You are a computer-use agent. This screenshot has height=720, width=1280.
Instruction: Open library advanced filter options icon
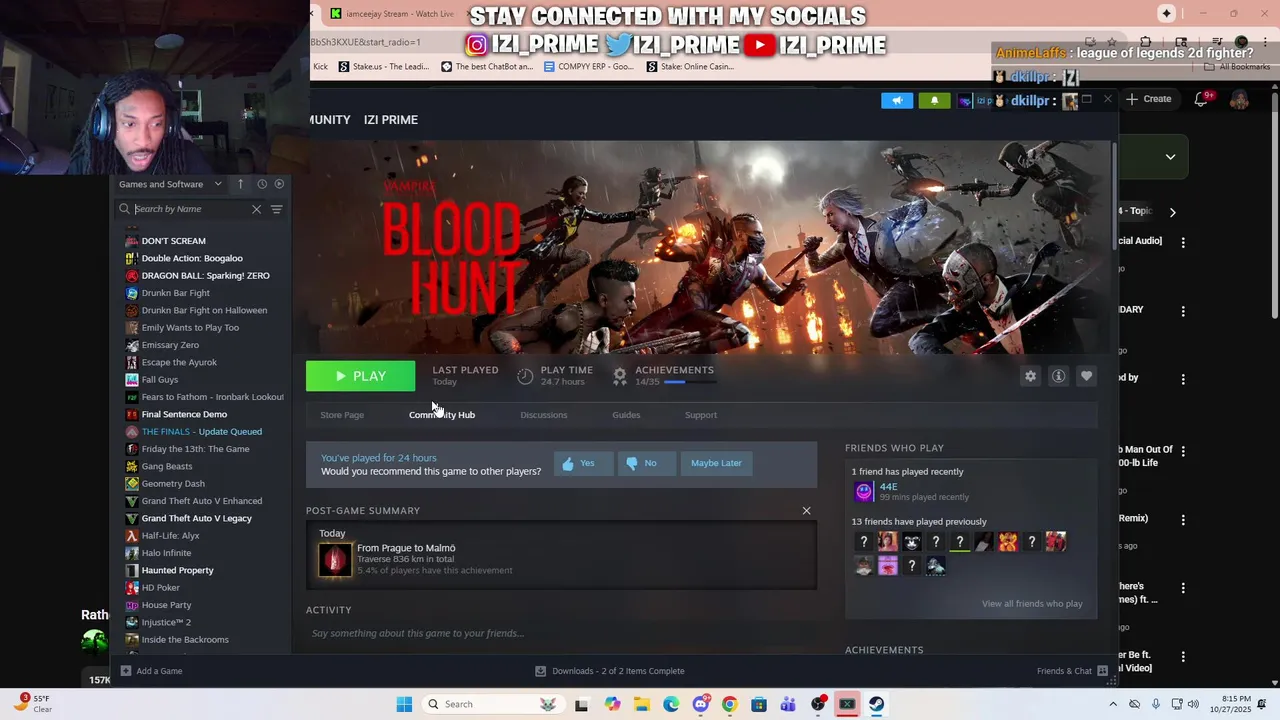point(277,209)
